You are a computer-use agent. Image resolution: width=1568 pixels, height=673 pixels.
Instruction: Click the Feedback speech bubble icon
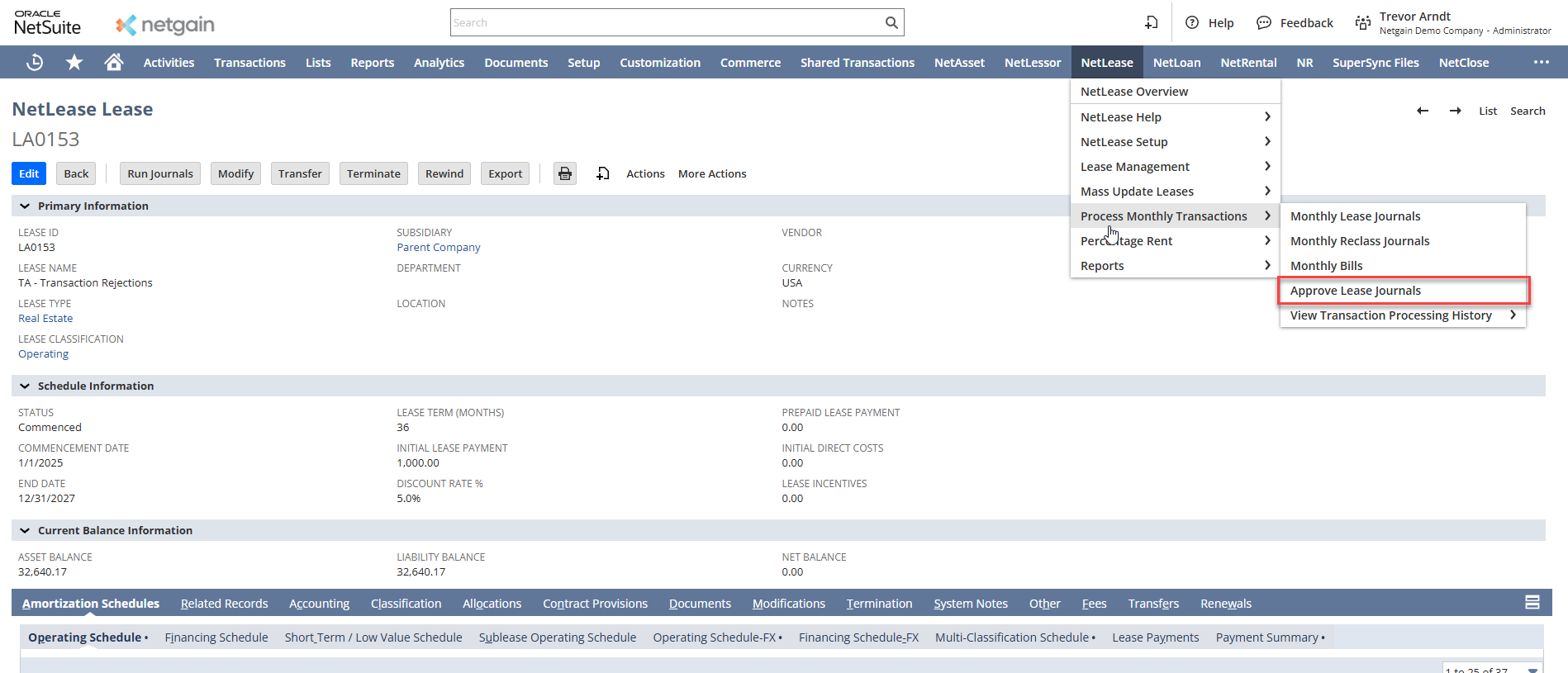(x=1264, y=22)
